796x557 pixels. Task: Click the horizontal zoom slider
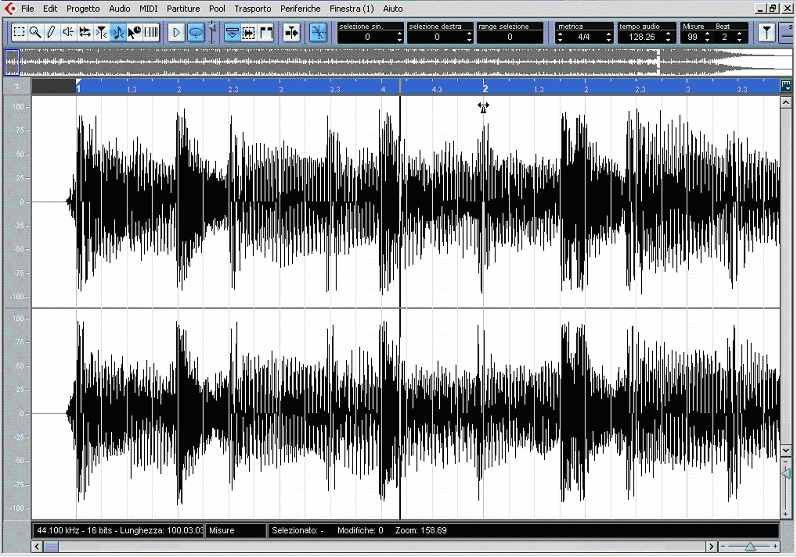(749, 547)
